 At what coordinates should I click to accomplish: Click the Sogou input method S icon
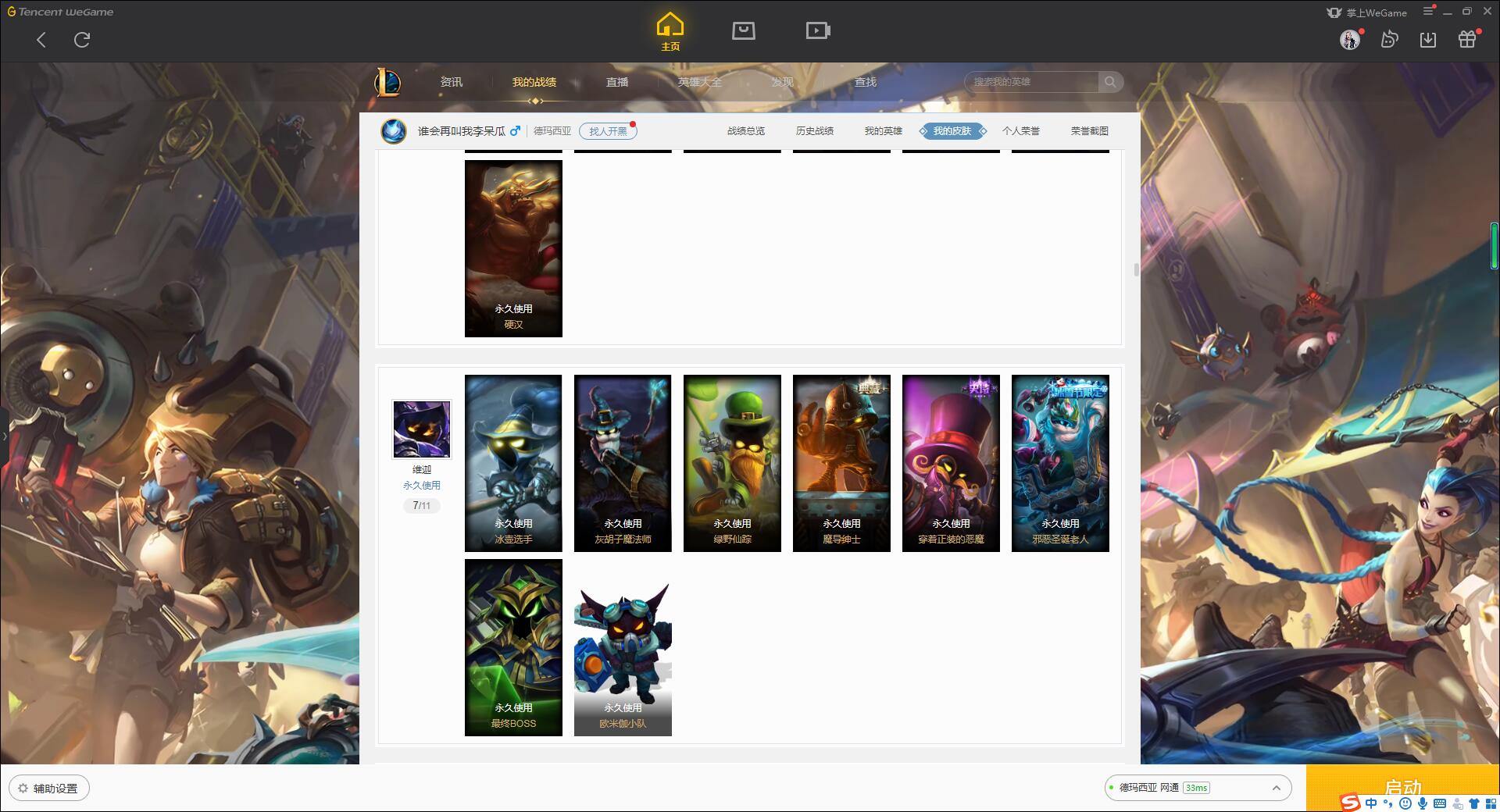point(1351,802)
